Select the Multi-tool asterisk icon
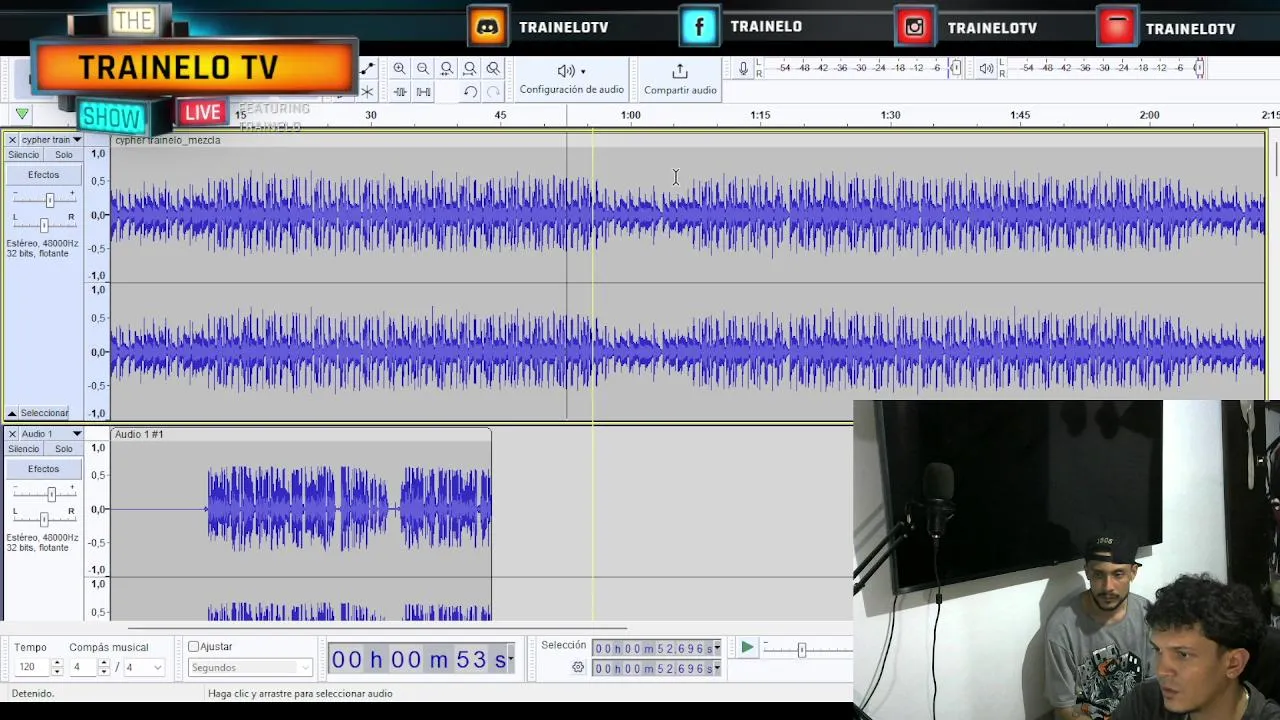The image size is (1280, 720). [x=367, y=92]
